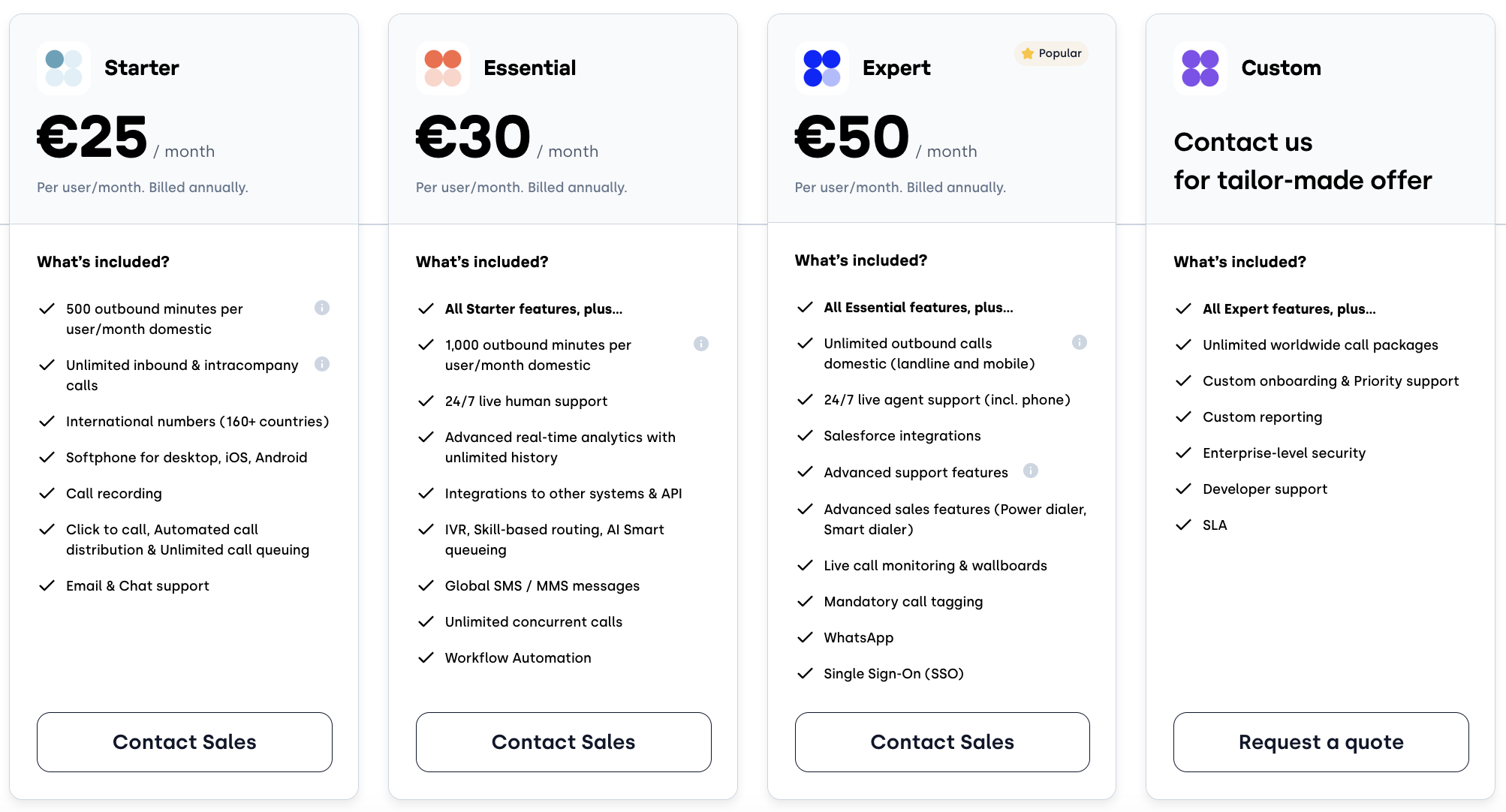Click the checkmark next to Call recording

pyautogui.click(x=47, y=493)
